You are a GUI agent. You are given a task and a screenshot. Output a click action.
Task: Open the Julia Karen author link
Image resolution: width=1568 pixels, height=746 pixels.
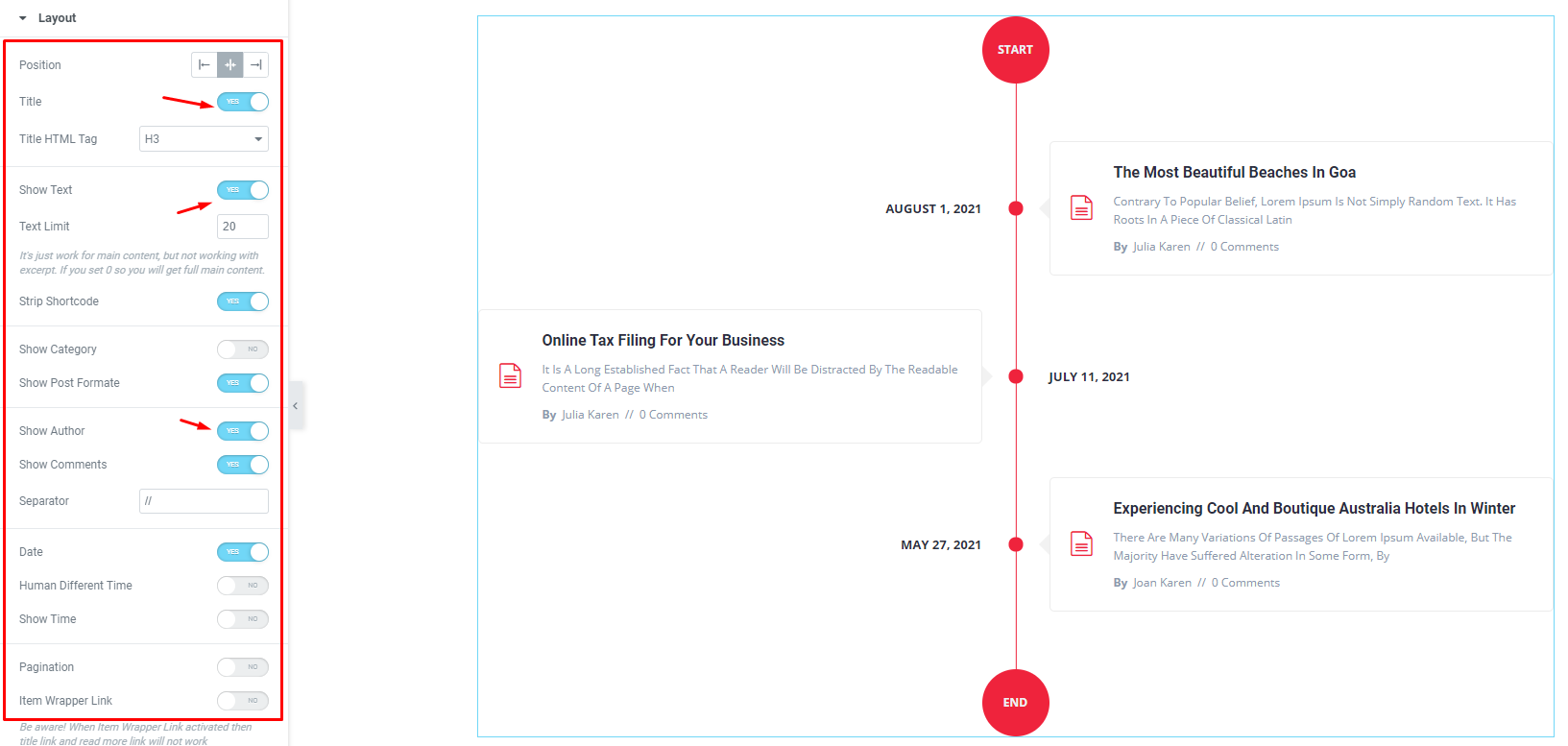pos(1161,246)
